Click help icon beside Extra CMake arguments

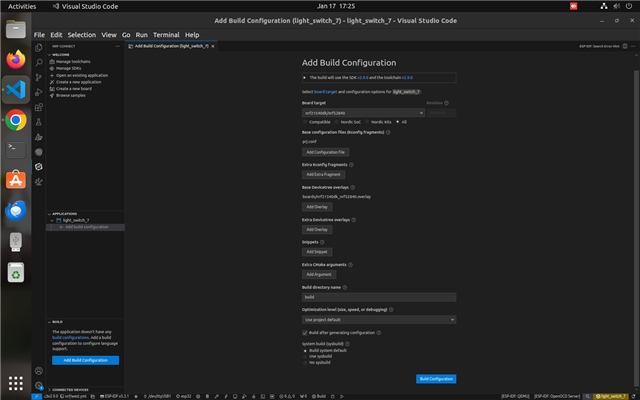[x=350, y=264]
